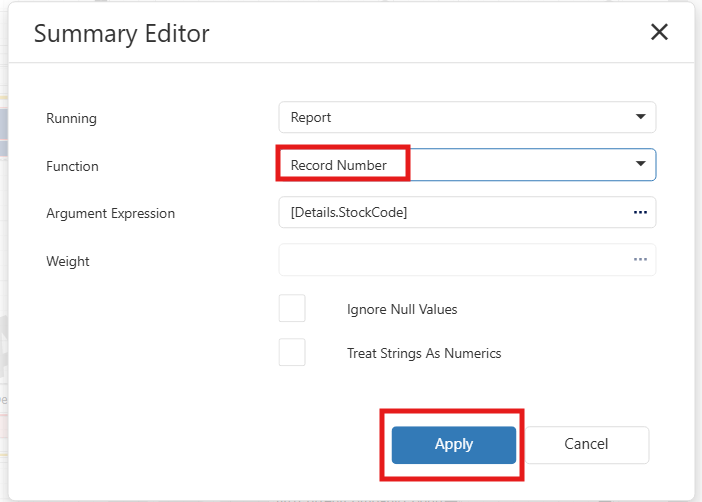Click the Running label text

click(x=72, y=118)
